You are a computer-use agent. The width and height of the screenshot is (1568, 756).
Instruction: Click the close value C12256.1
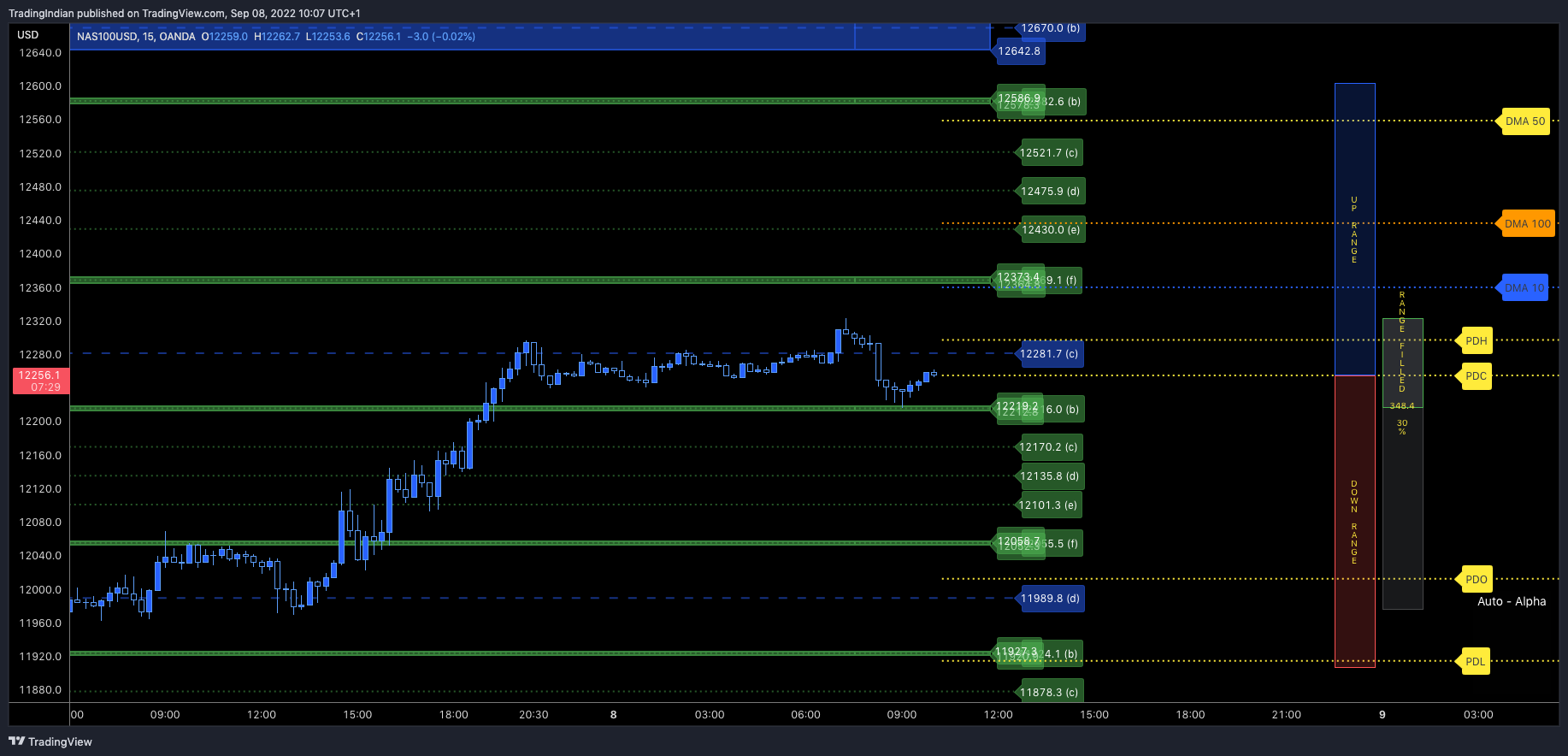(379, 37)
